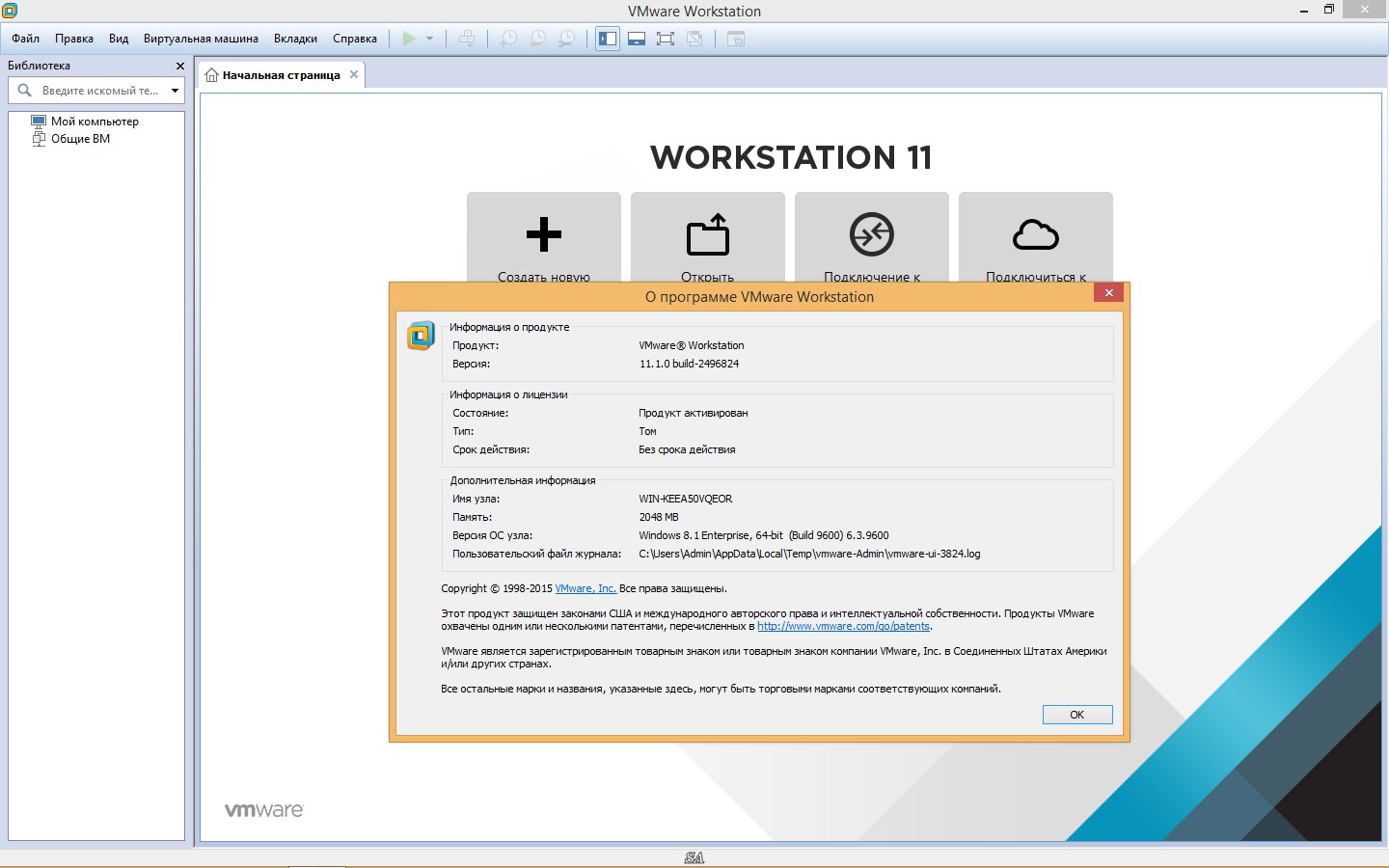The height and width of the screenshot is (868, 1389).
Task: Click the Full Screen mode icon
Action: pos(666,39)
